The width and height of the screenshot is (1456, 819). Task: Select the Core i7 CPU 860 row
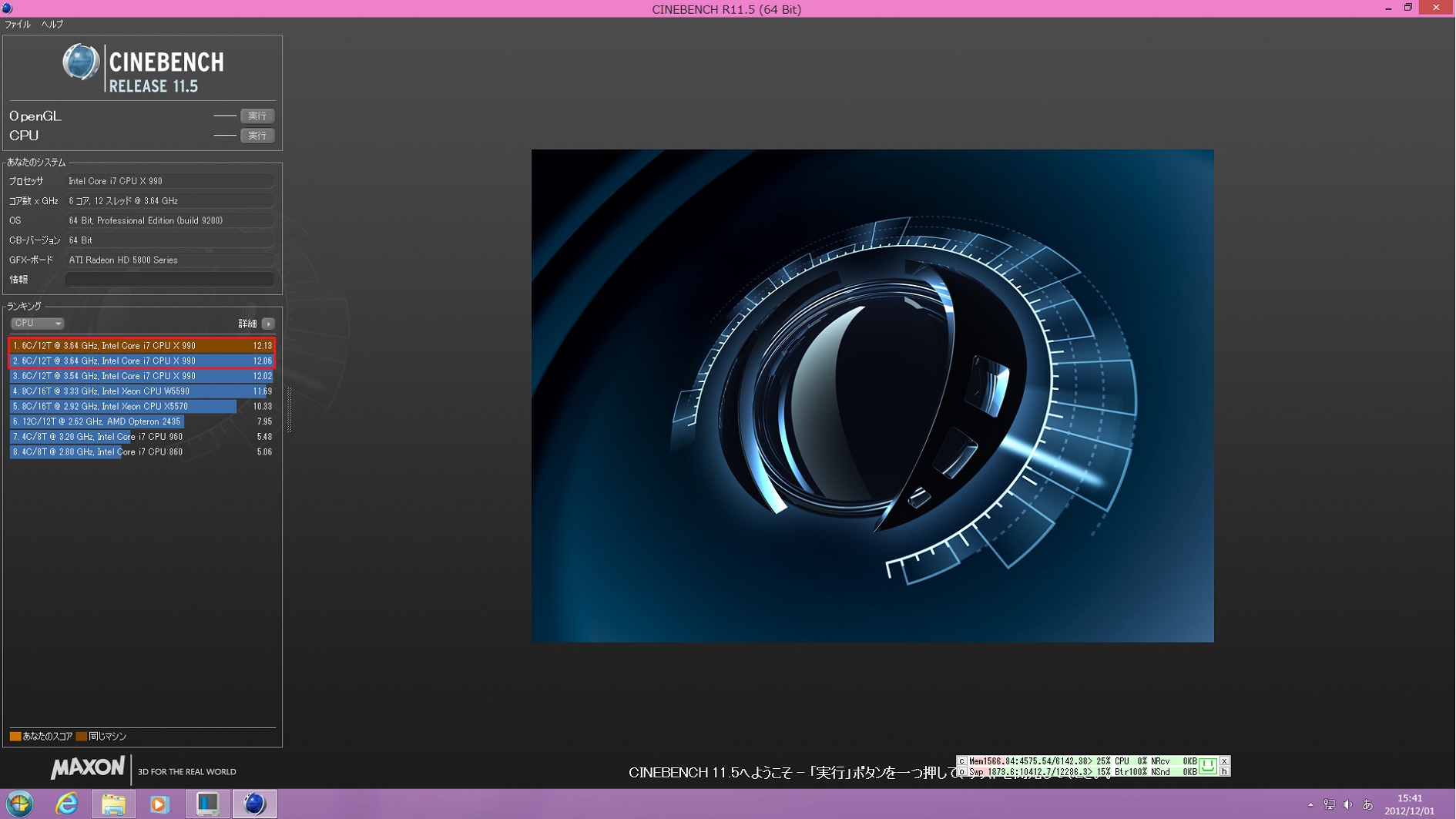142,452
